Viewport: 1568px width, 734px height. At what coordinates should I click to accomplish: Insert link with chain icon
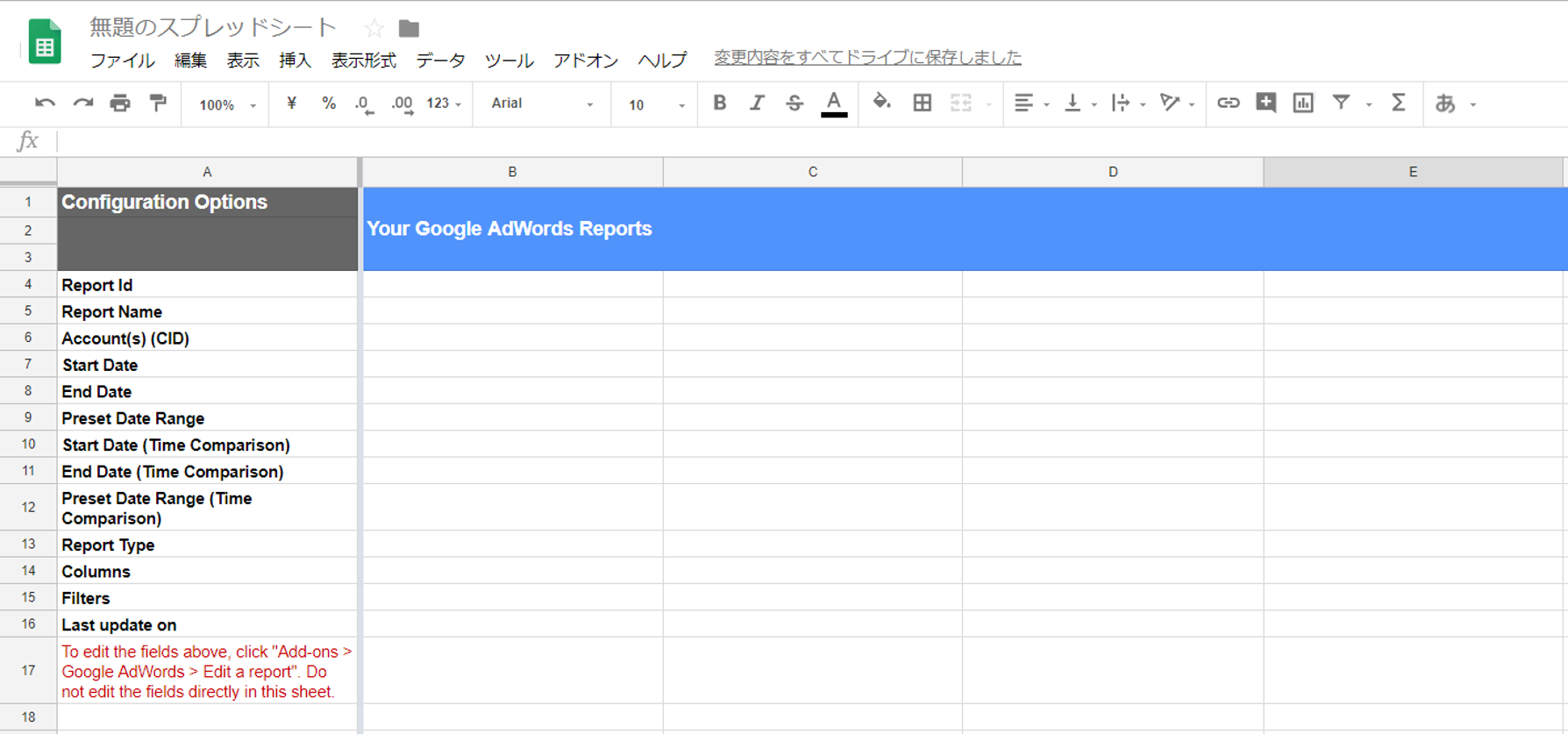click(x=1228, y=103)
